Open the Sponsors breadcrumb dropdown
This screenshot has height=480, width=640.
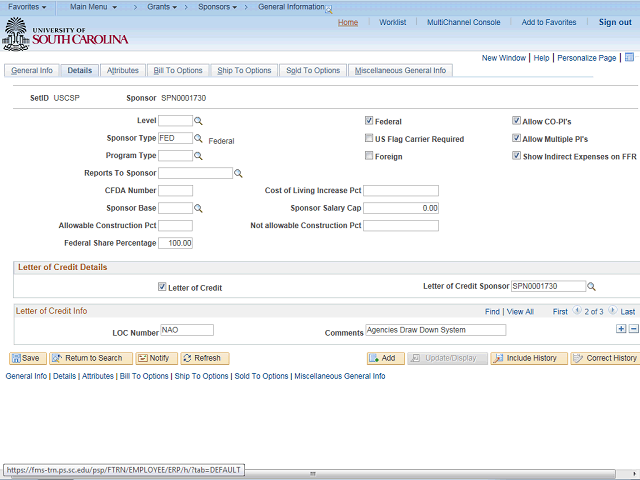coord(217,7)
